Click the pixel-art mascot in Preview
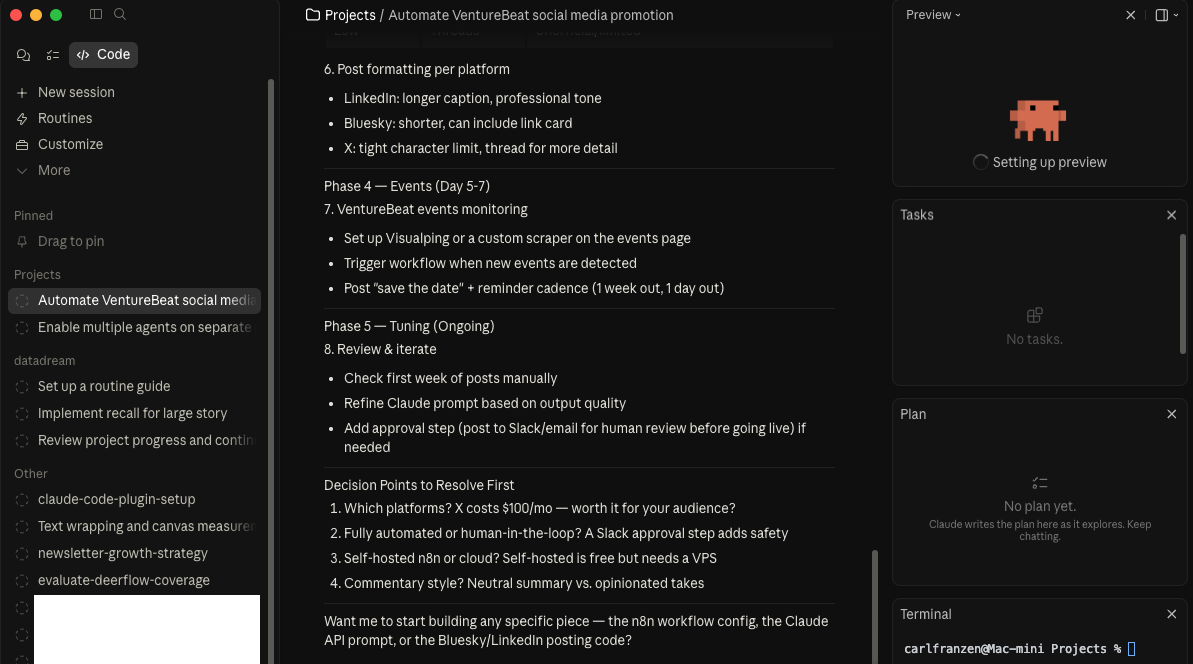Screen dimensions: 1193x664 click(x=1037, y=120)
